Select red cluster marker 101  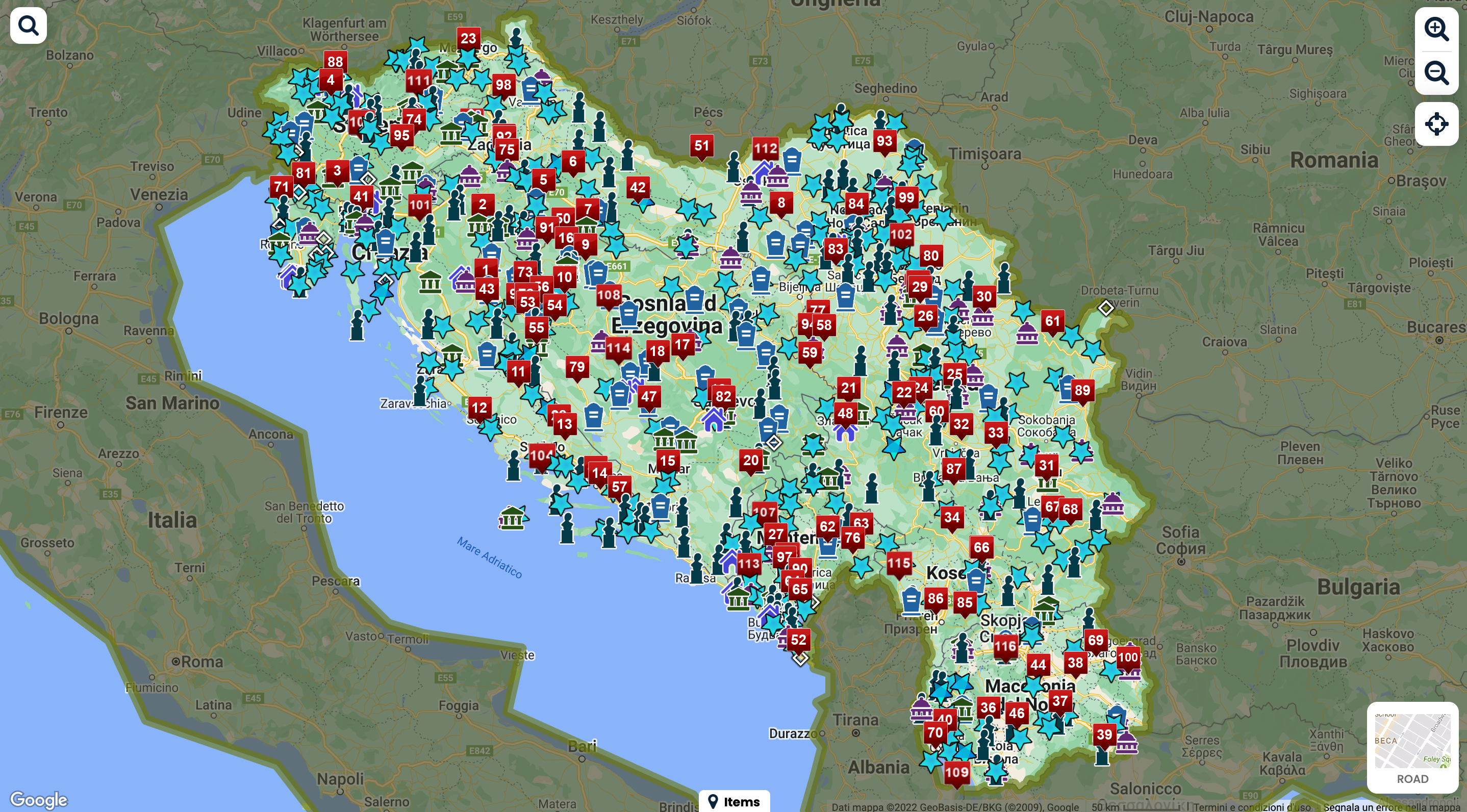click(x=420, y=206)
